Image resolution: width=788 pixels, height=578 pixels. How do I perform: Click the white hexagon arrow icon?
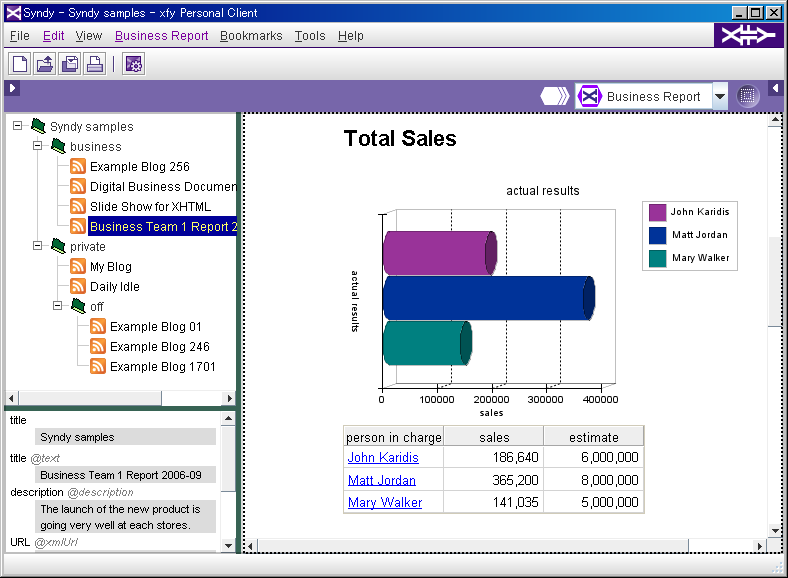point(554,96)
